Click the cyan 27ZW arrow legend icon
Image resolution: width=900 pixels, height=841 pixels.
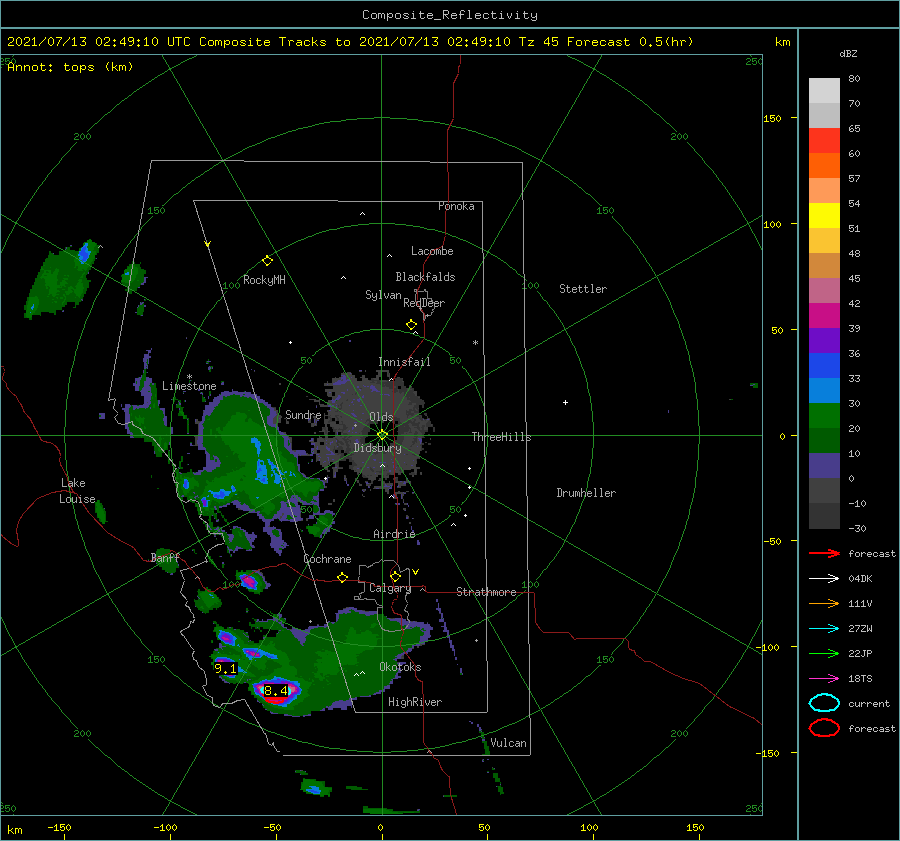click(824, 629)
